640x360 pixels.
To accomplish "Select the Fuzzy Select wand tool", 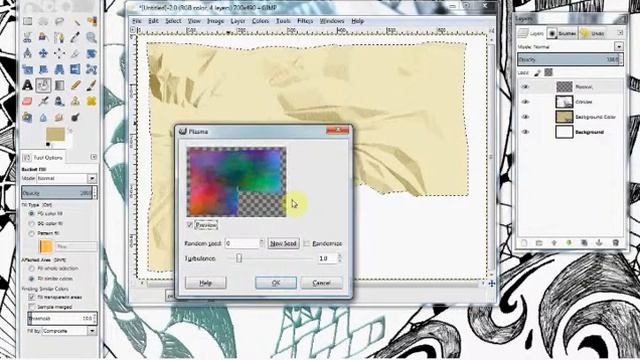I will tap(76, 21).
